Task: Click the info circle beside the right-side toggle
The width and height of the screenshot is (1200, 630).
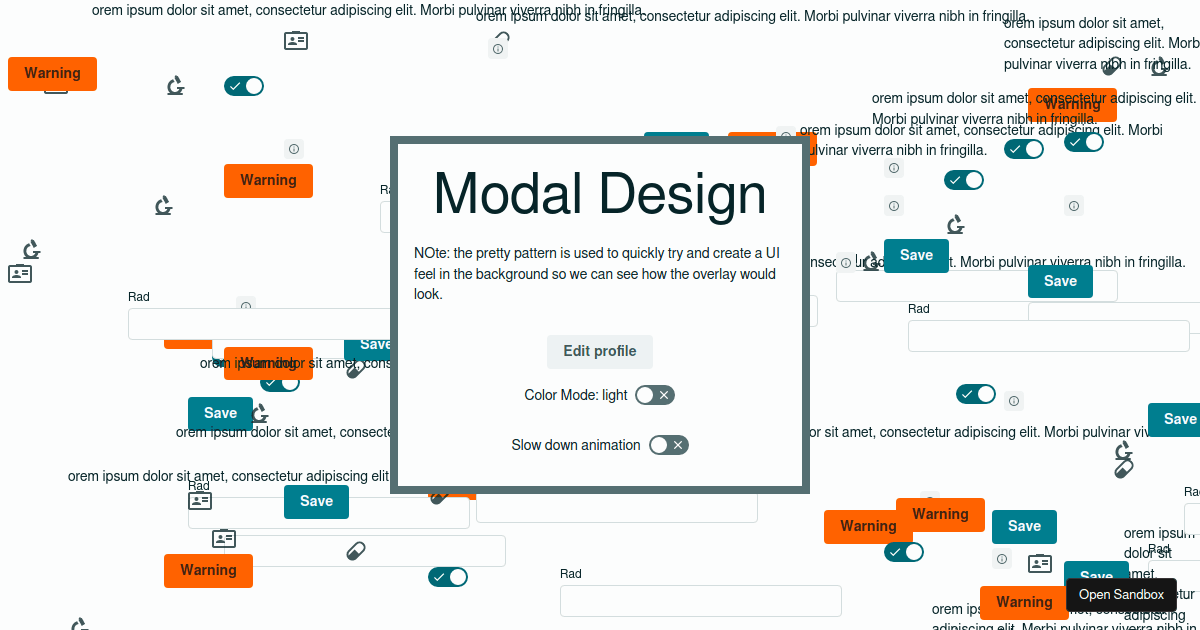Action: (x=1014, y=400)
